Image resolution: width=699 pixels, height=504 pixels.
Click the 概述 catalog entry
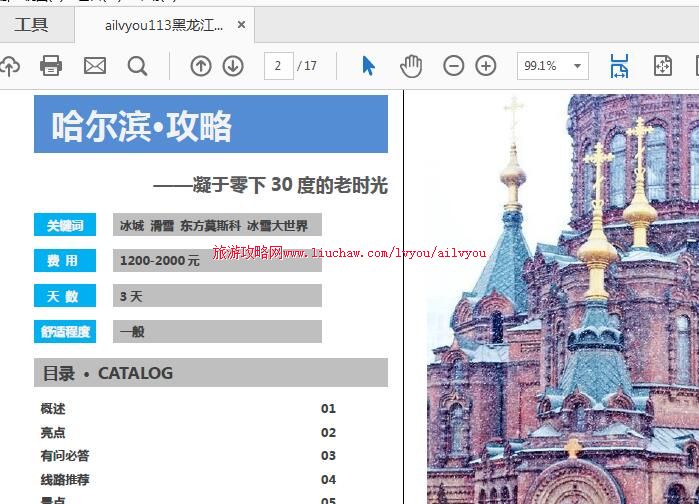pyautogui.click(x=53, y=408)
